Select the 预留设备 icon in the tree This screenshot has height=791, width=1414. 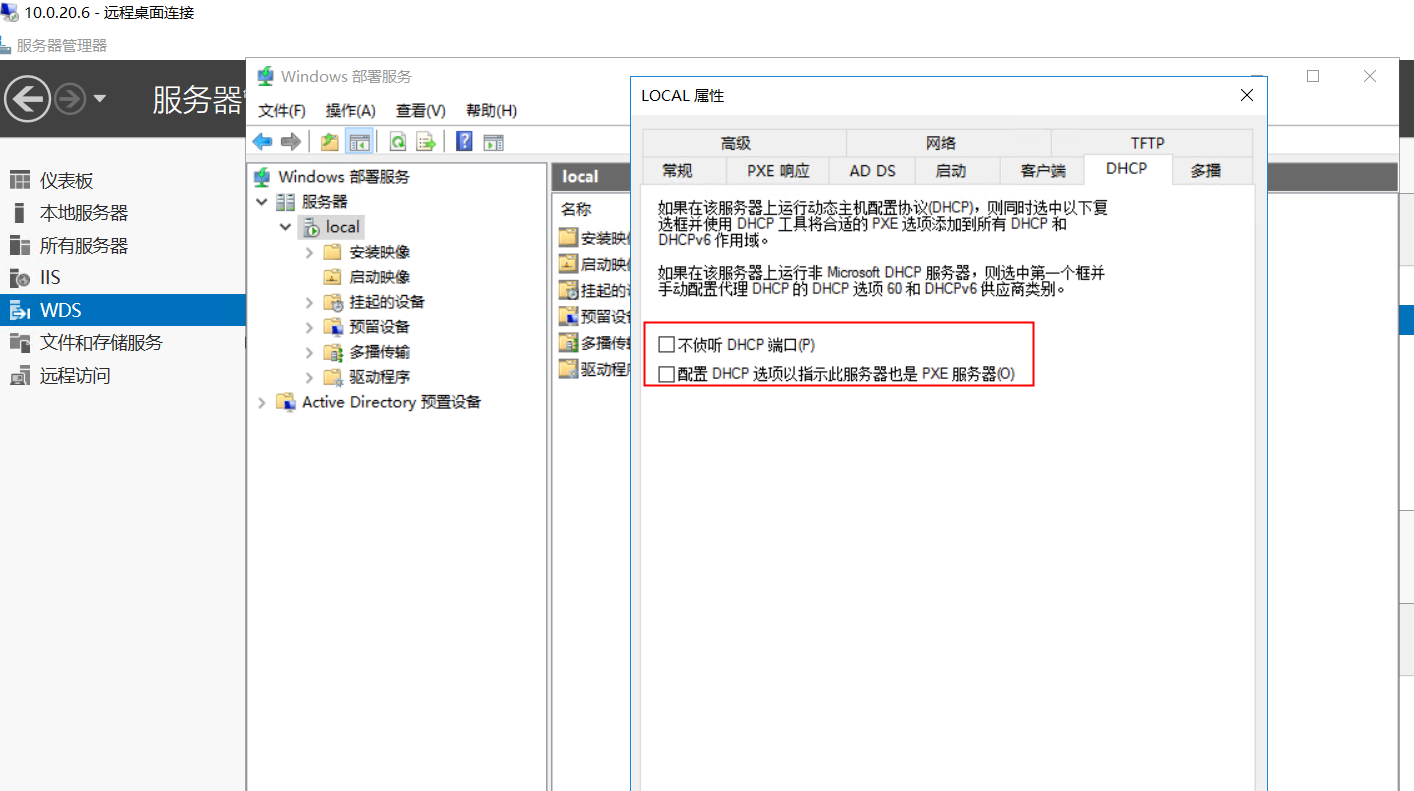click(333, 327)
